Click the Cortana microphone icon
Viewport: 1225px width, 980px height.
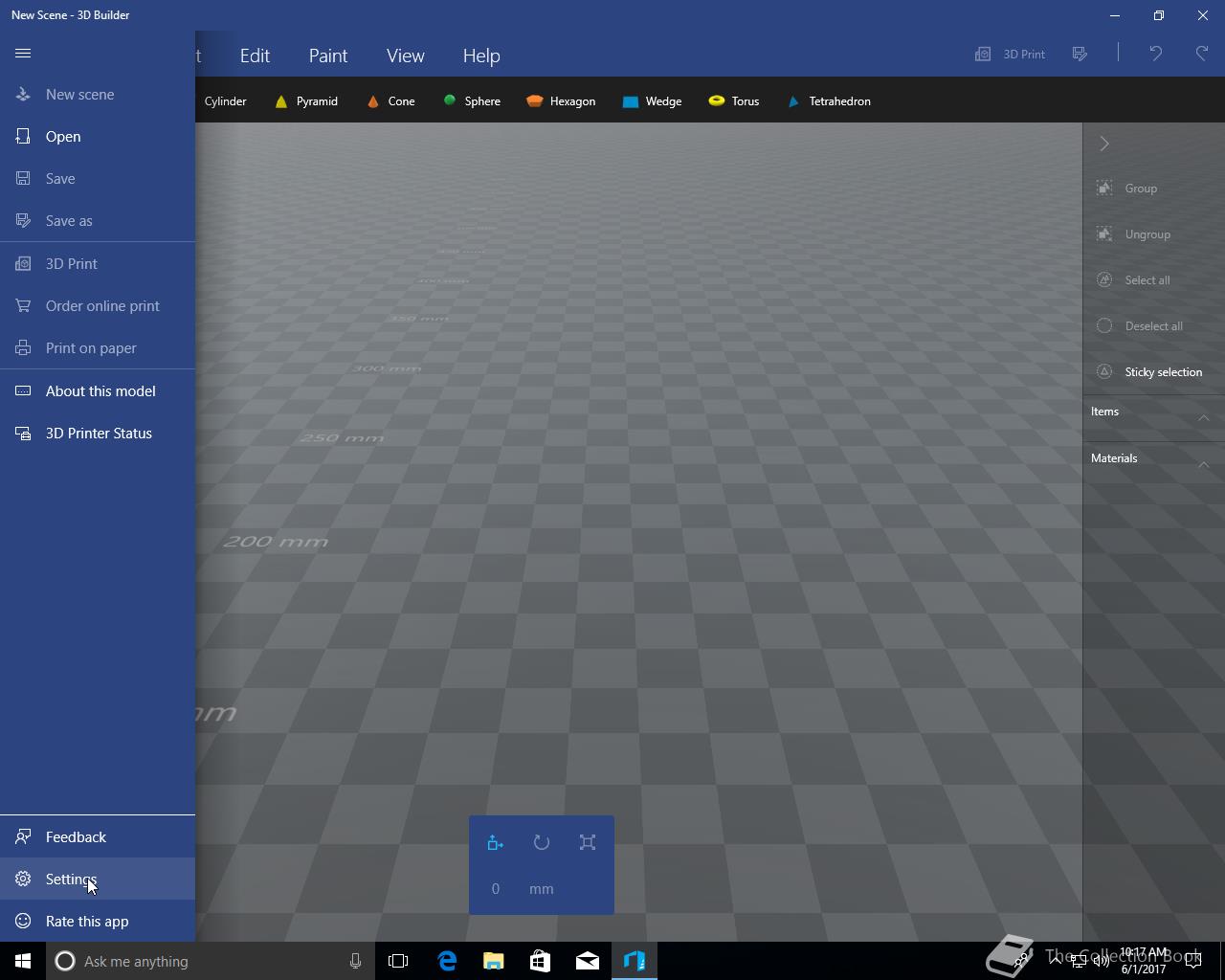[x=355, y=961]
